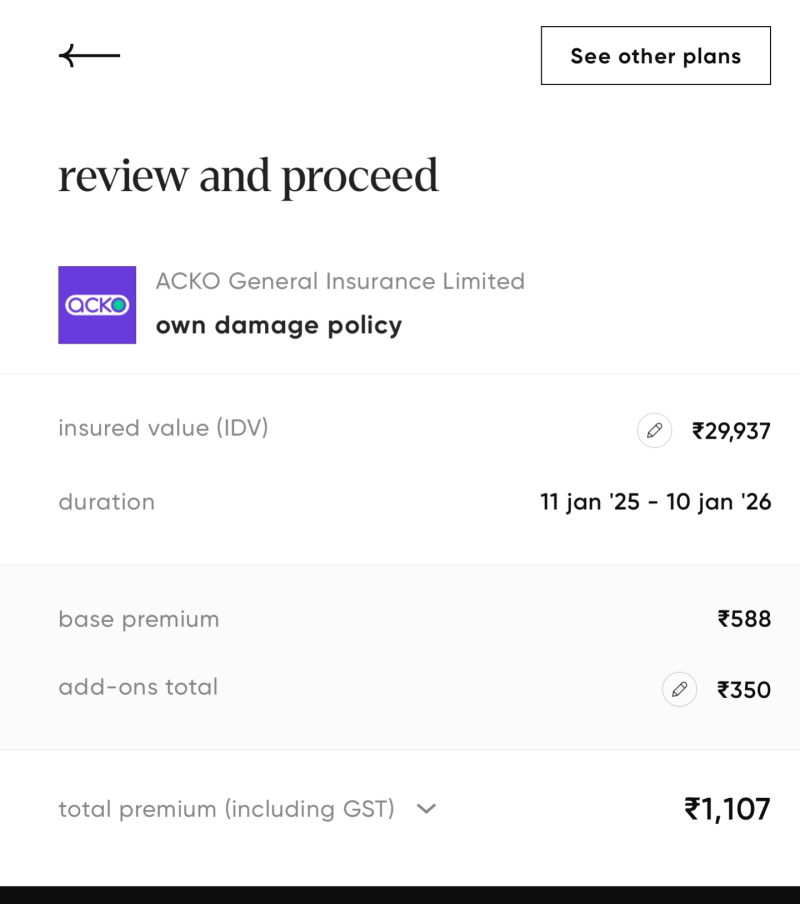The height and width of the screenshot is (904, 800).
Task: Tap the review and proceed heading
Action: click(248, 176)
